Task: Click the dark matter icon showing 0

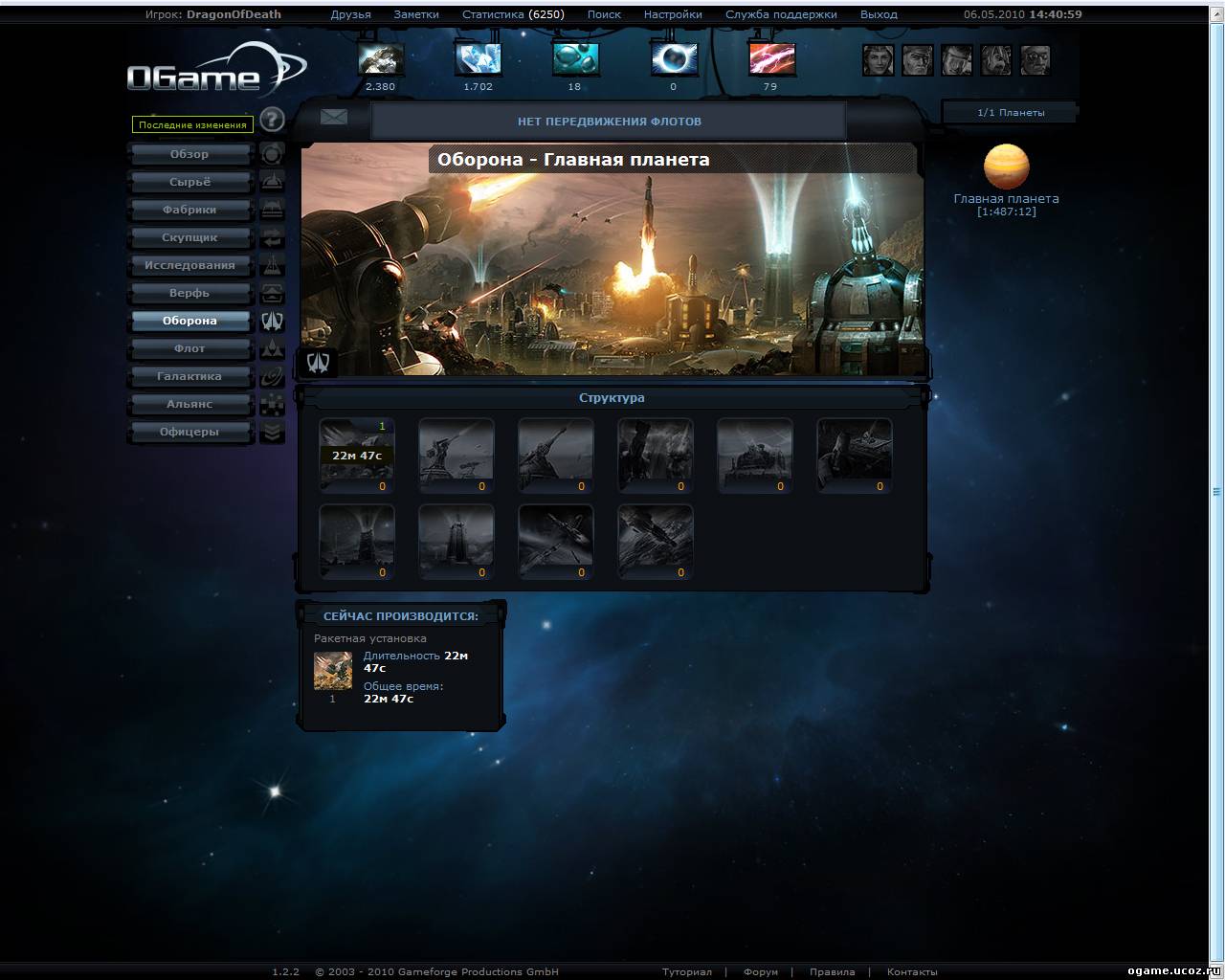Action: click(674, 59)
